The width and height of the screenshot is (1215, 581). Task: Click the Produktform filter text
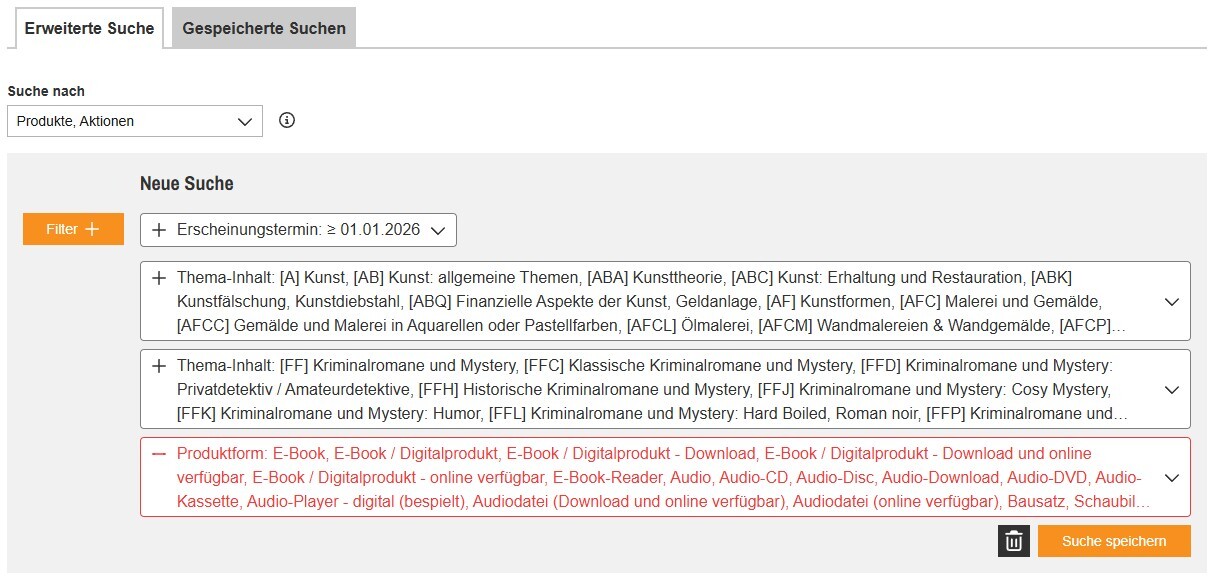point(660,477)
